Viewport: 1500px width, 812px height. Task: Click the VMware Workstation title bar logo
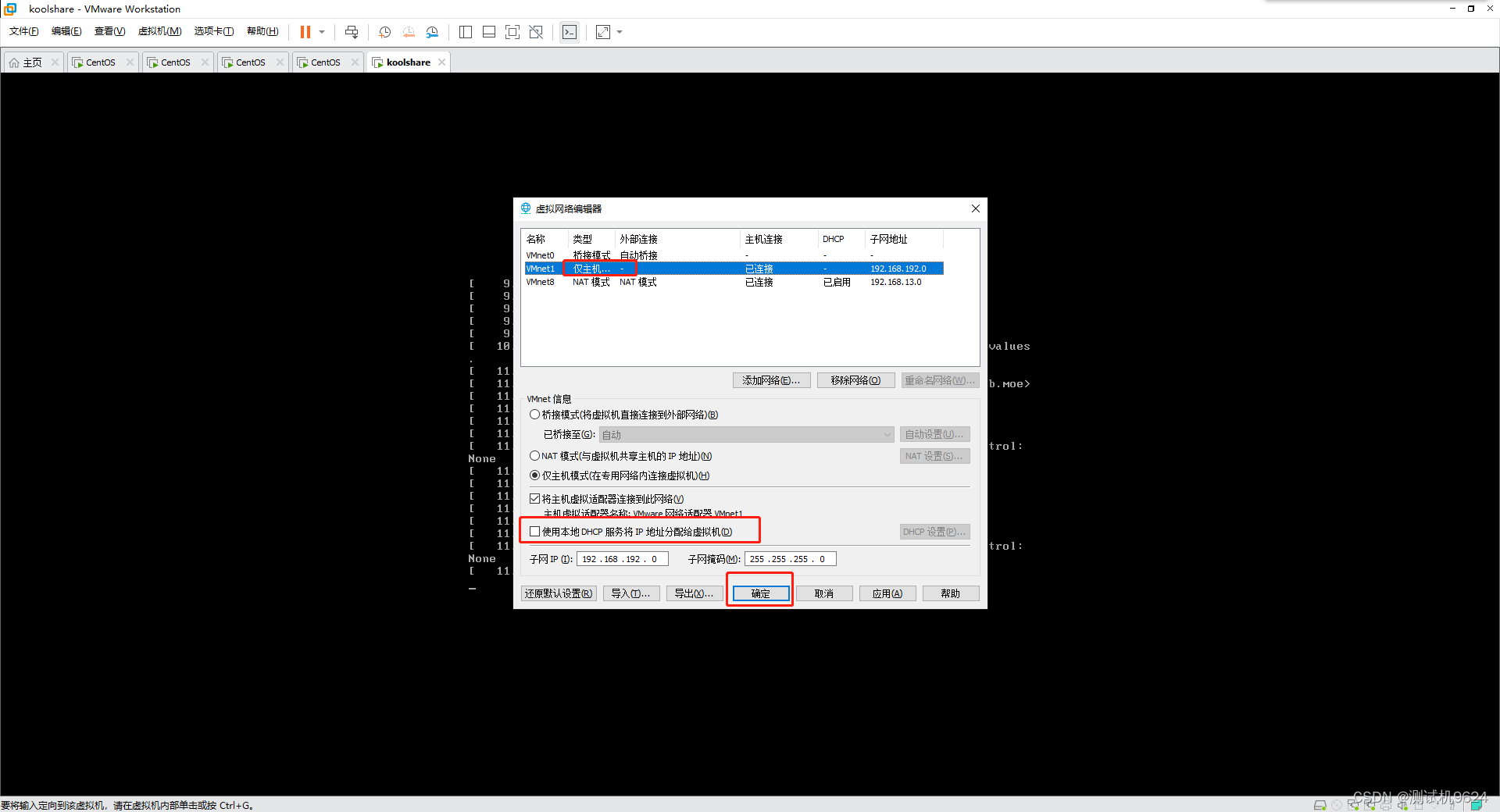click(x=11, y=9)
